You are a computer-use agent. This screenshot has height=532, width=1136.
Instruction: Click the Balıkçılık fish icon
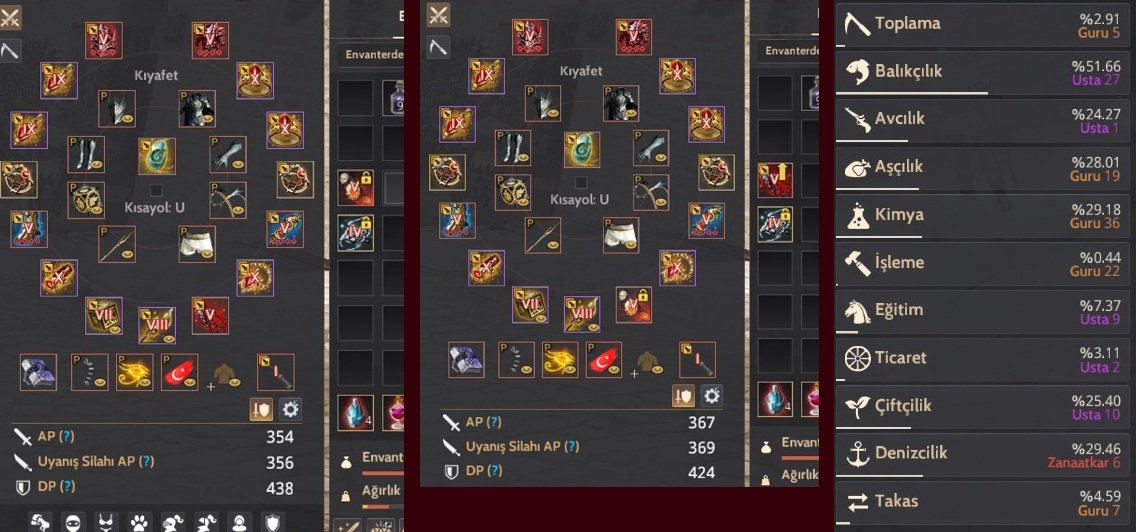tap(858, 72)
